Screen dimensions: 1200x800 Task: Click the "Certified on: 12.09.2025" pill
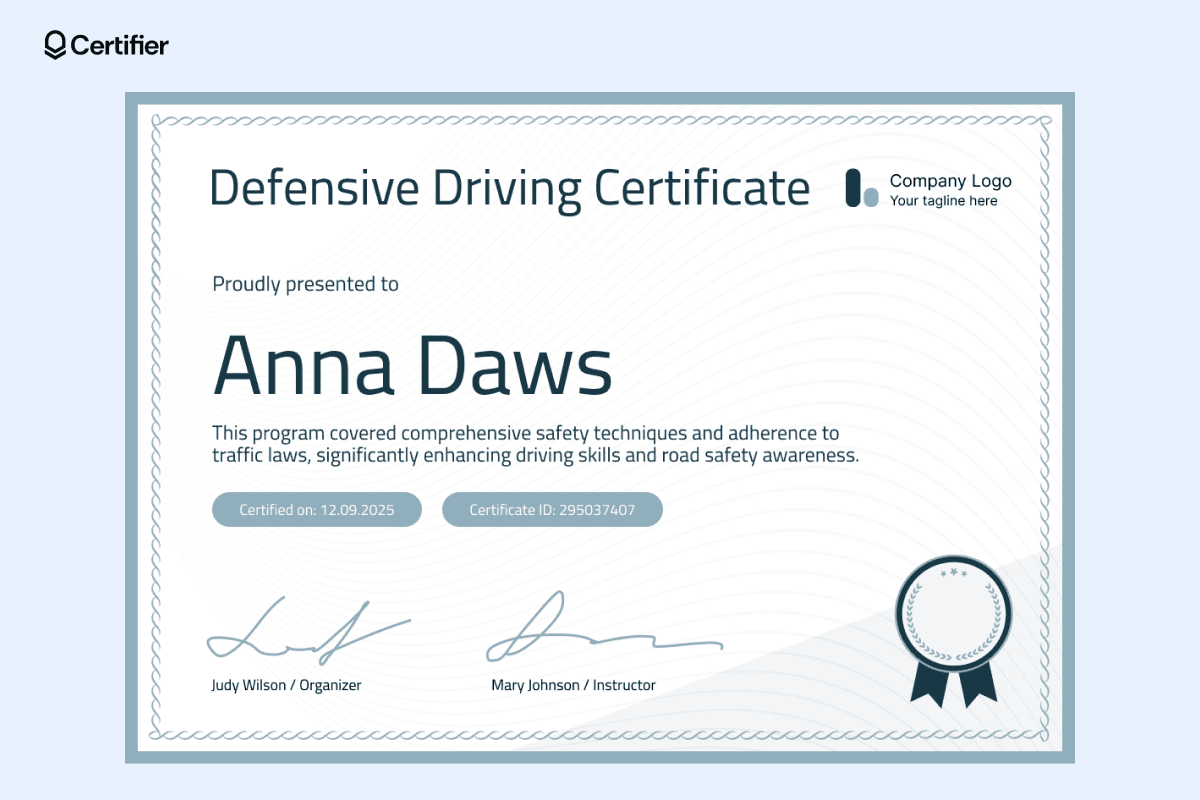[317, 509]
